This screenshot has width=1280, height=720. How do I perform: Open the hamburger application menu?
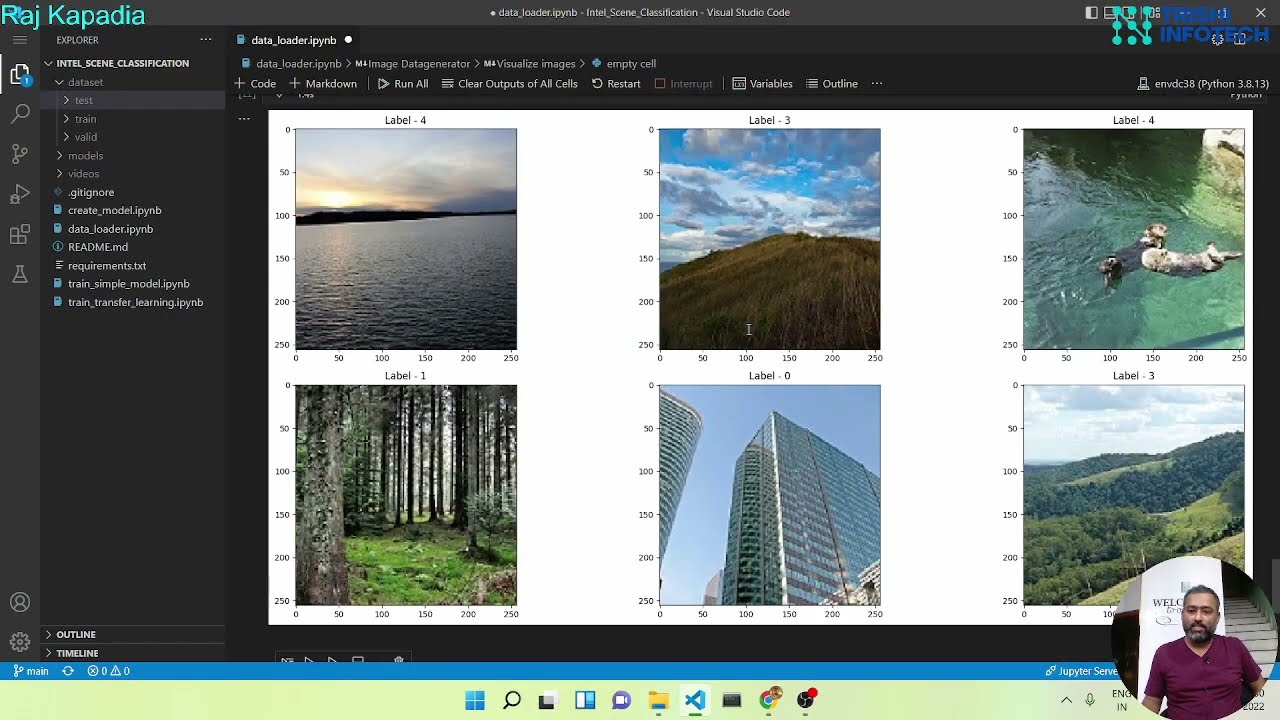click(x=20, y=40)
